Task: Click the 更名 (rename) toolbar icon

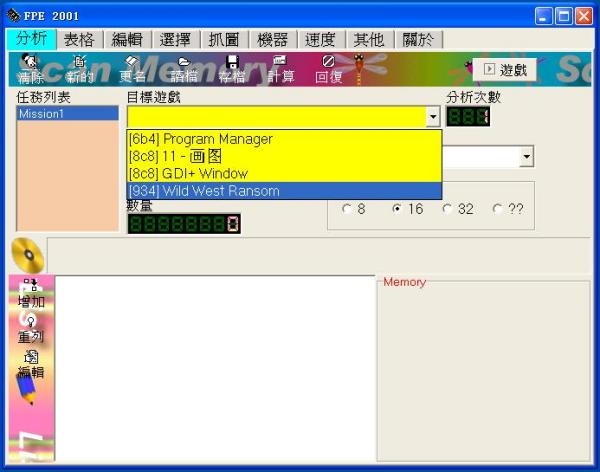Action: (x=132, y=69)
